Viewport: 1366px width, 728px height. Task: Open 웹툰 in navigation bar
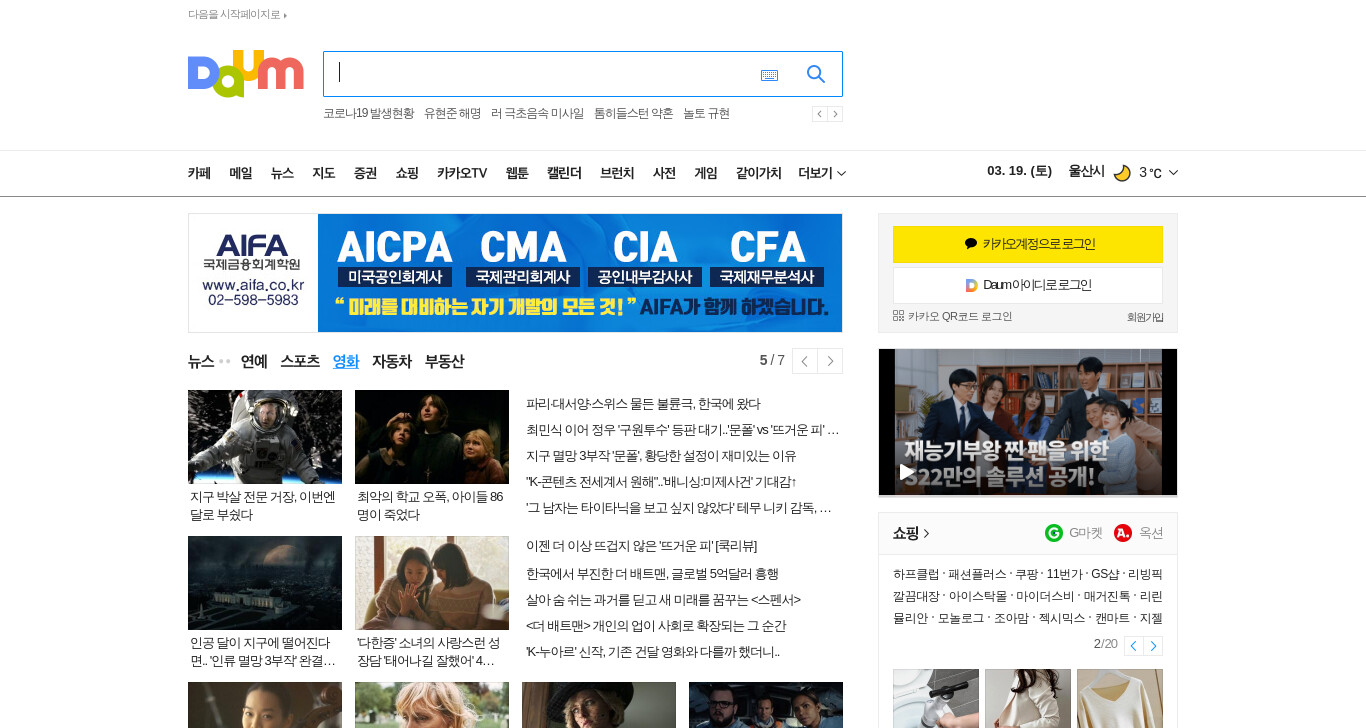pos(517,173)
